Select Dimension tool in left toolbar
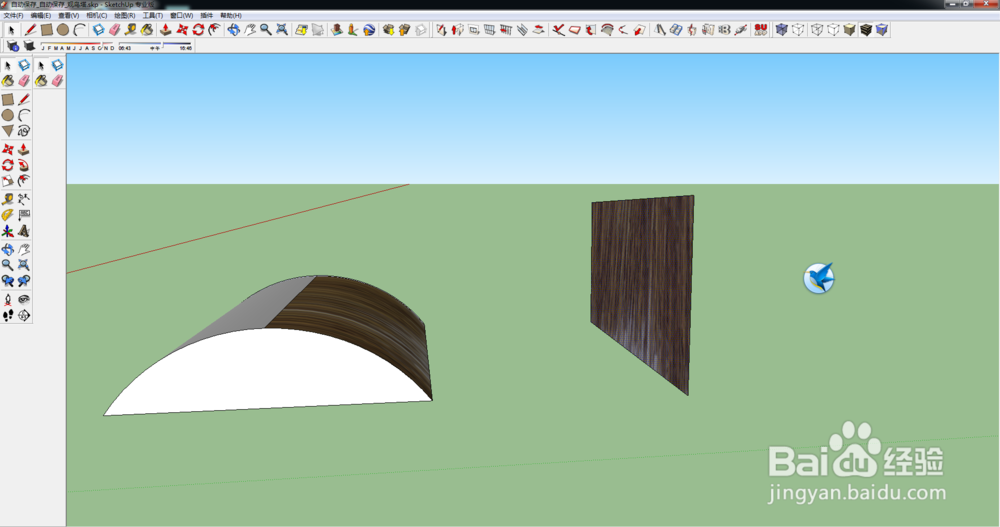 24,199
